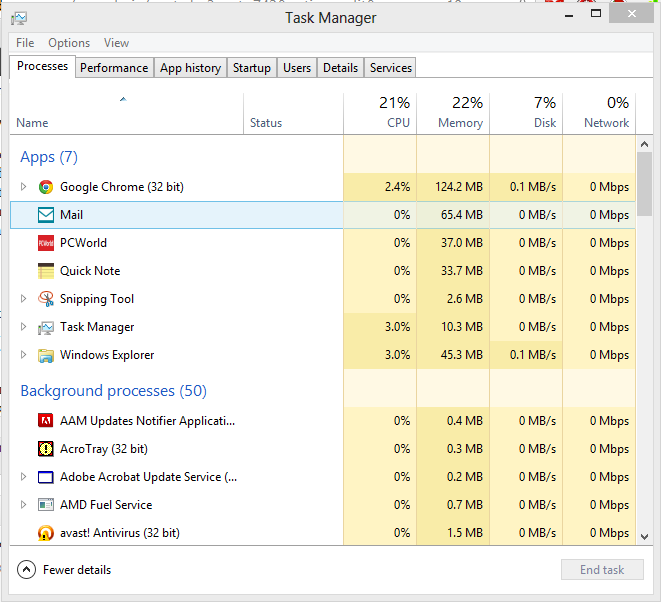Select the Quick Note app icon

46,271
